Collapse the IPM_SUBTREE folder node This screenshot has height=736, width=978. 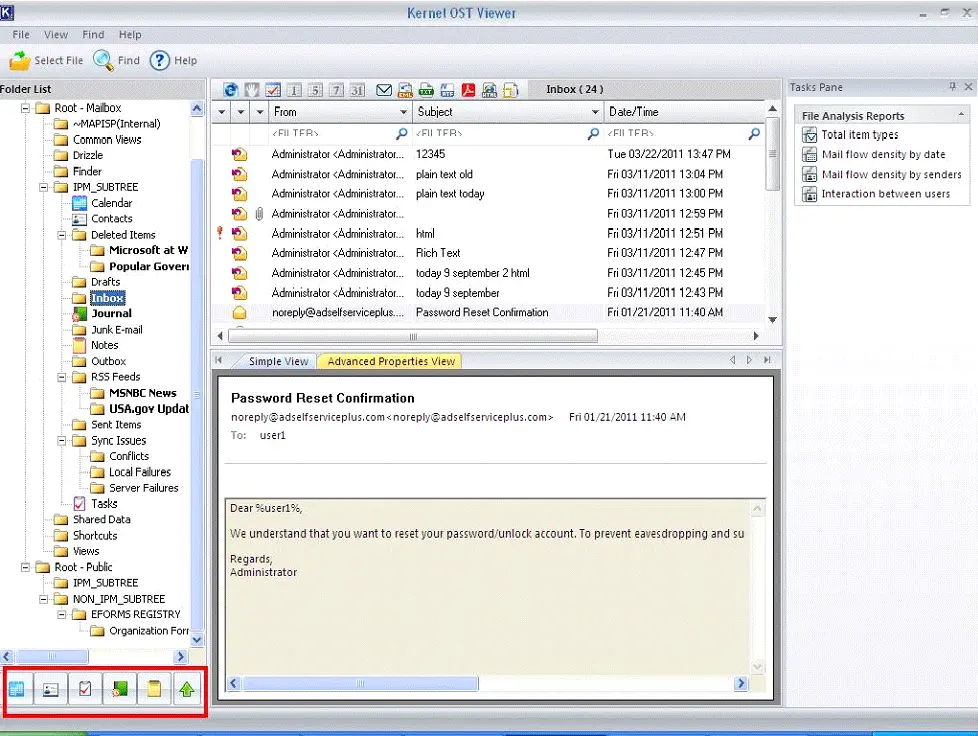44,187
